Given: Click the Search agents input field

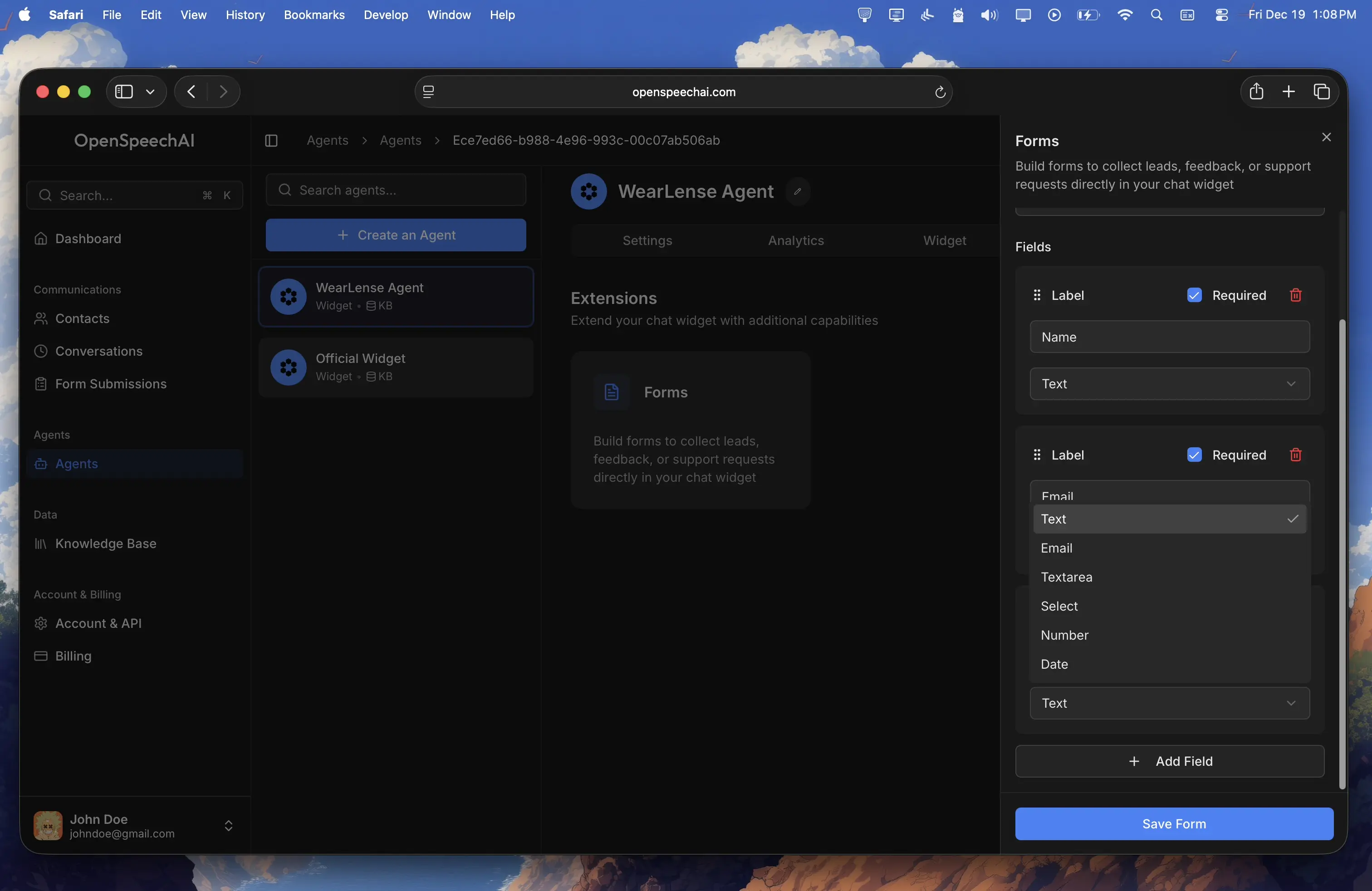Looking at the screenshot, I should (x=396, y=190).
